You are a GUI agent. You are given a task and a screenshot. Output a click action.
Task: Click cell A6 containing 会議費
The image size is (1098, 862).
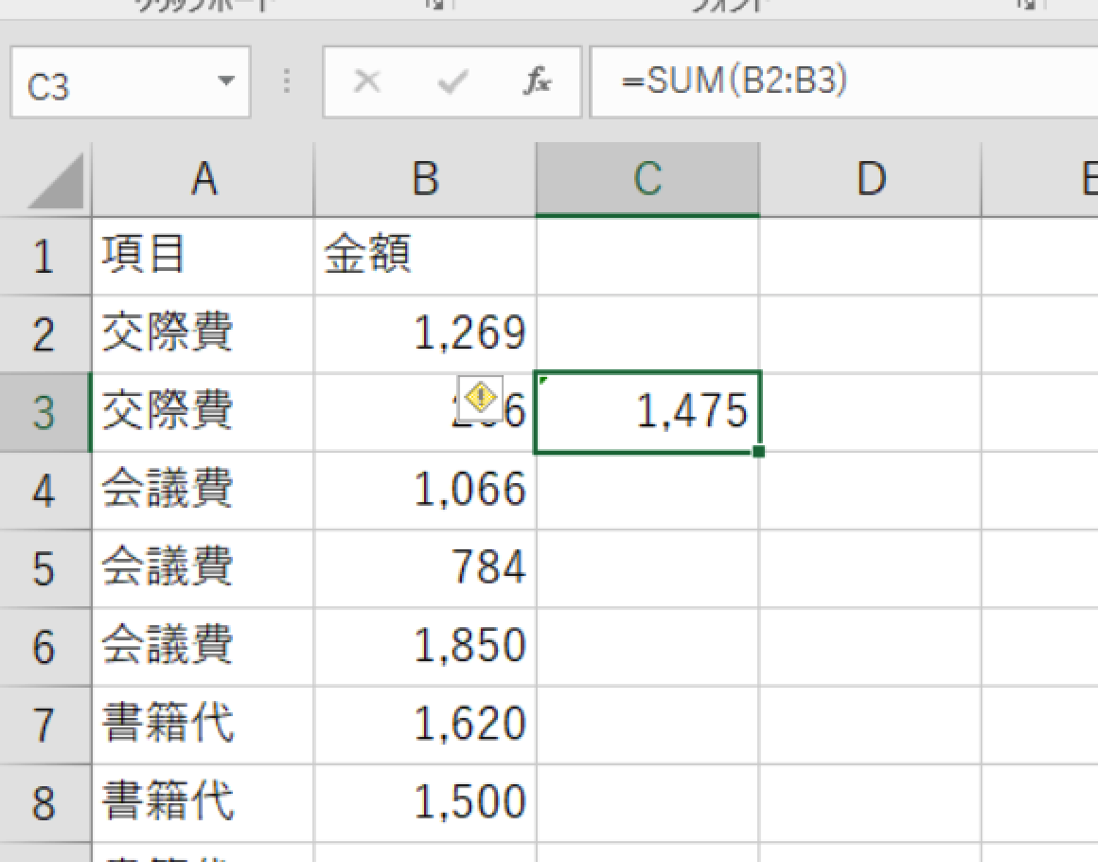point(203,647)
